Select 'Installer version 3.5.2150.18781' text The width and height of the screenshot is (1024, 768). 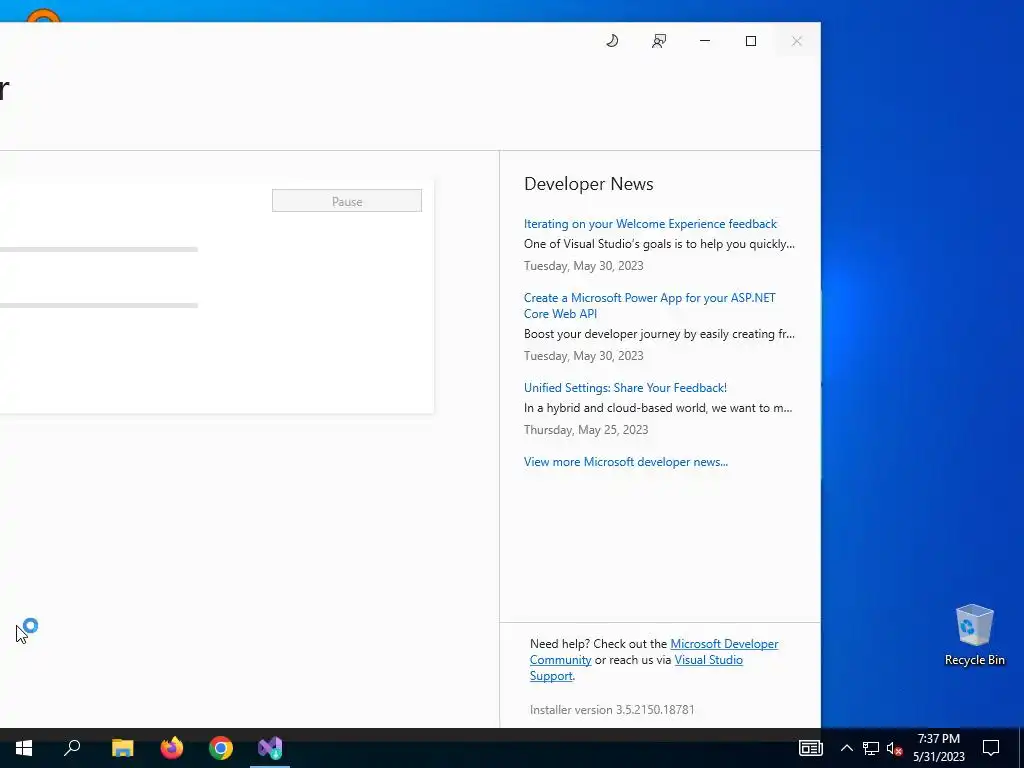tap(612, 710)
